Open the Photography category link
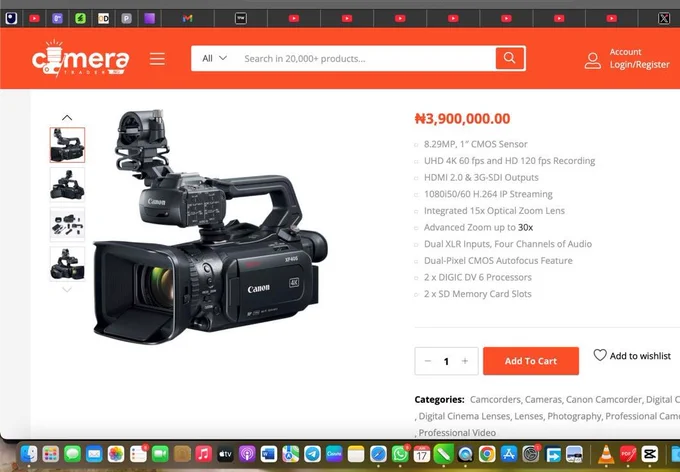This screenshot has height=472, width=680. point(574,416)
